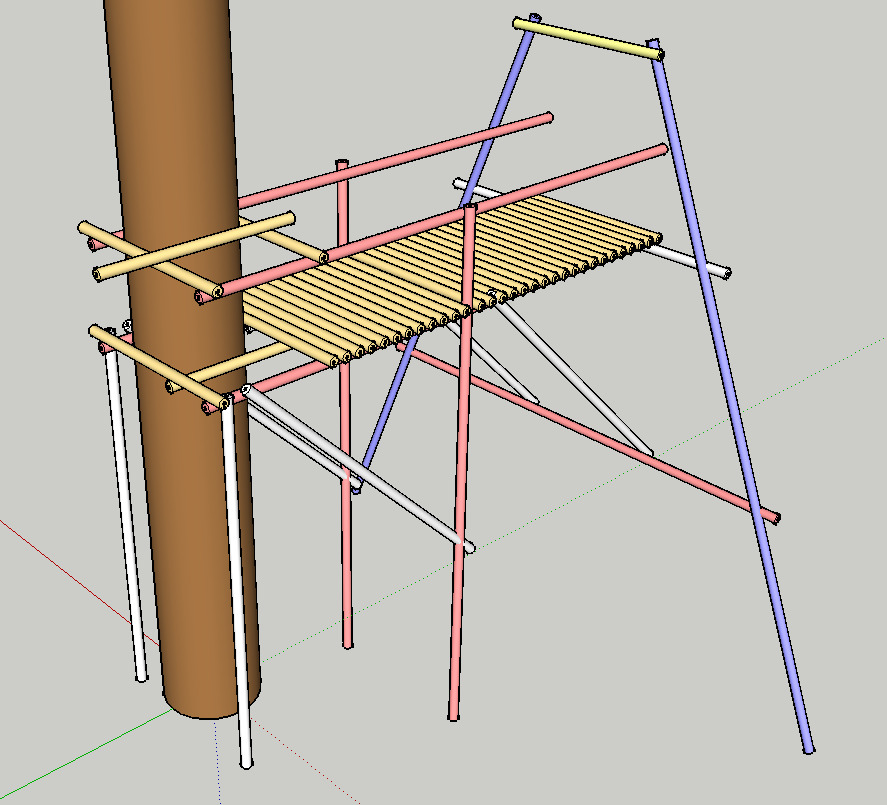887x805 pixels.
Task: Click the bottom foot of right blue leg
Action: (808, 747)
